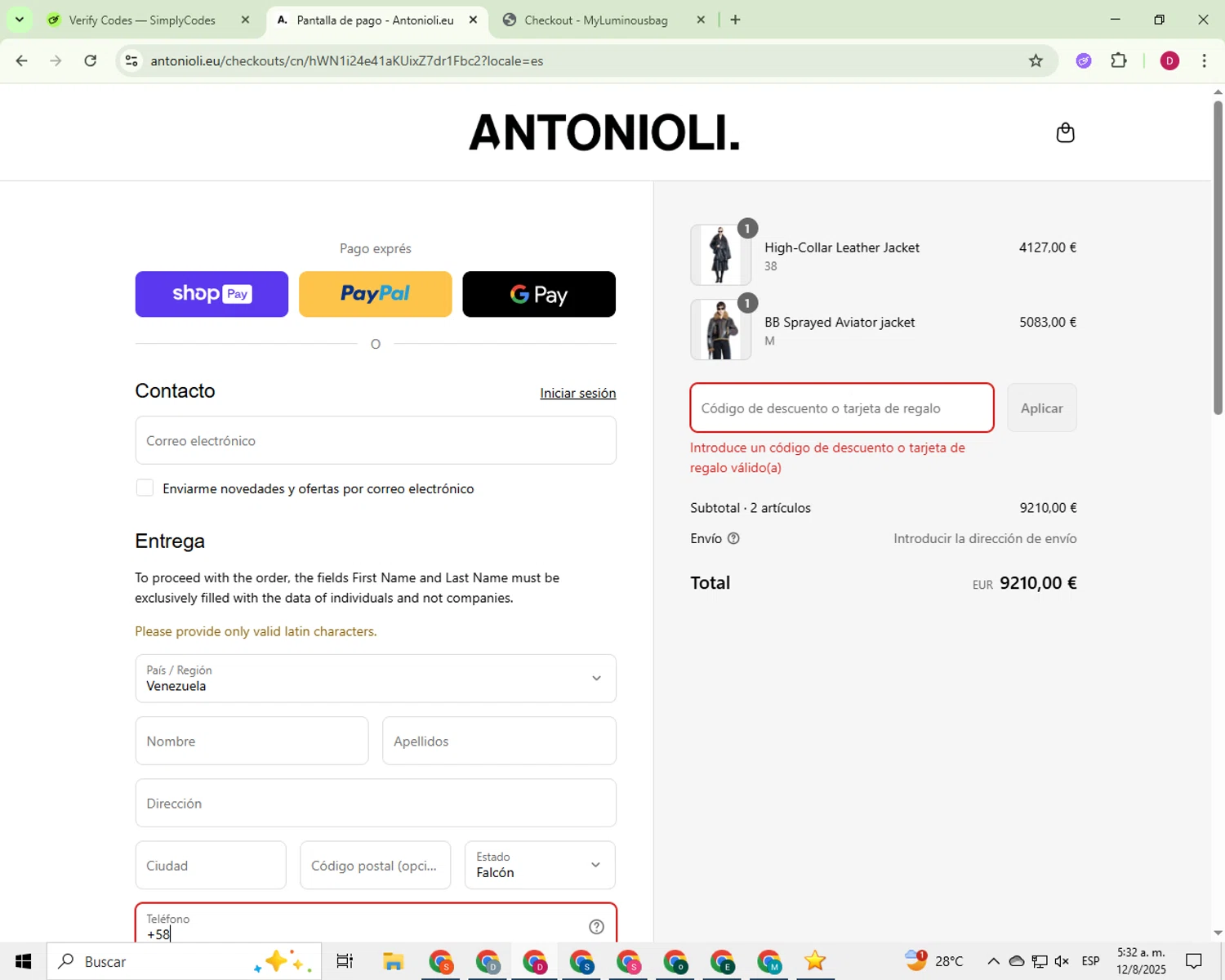
Task: Close the Pantalla de pago tab
Action: click(473, 20)
